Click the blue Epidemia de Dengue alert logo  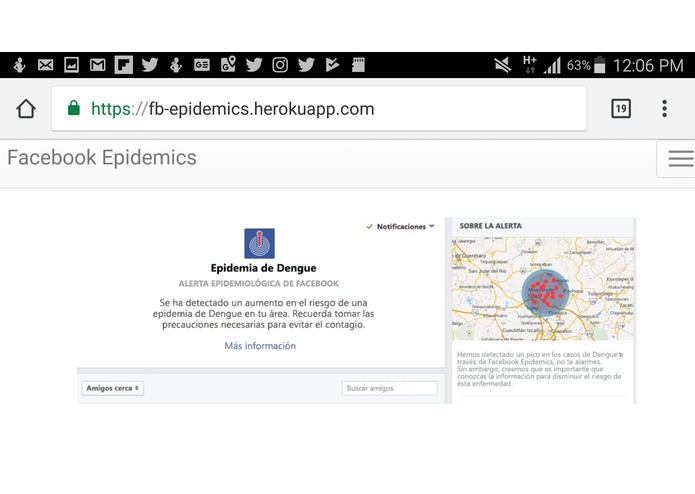(x=259, y=243)
